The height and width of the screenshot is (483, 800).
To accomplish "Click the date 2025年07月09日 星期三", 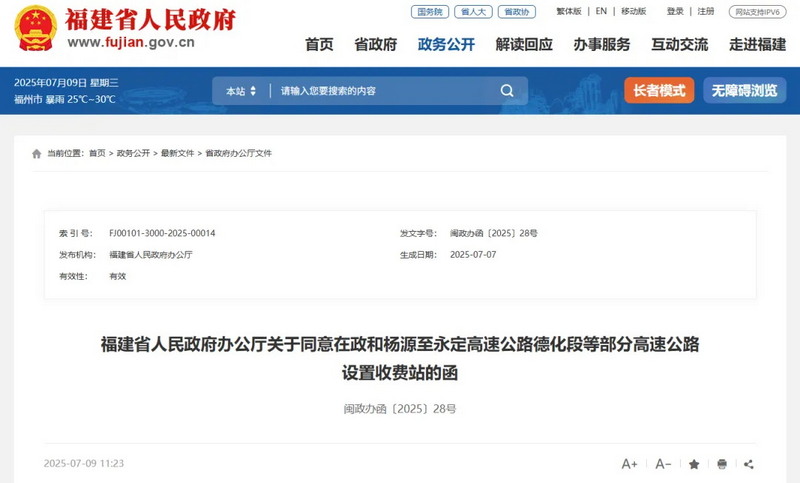I will [66, 83].
